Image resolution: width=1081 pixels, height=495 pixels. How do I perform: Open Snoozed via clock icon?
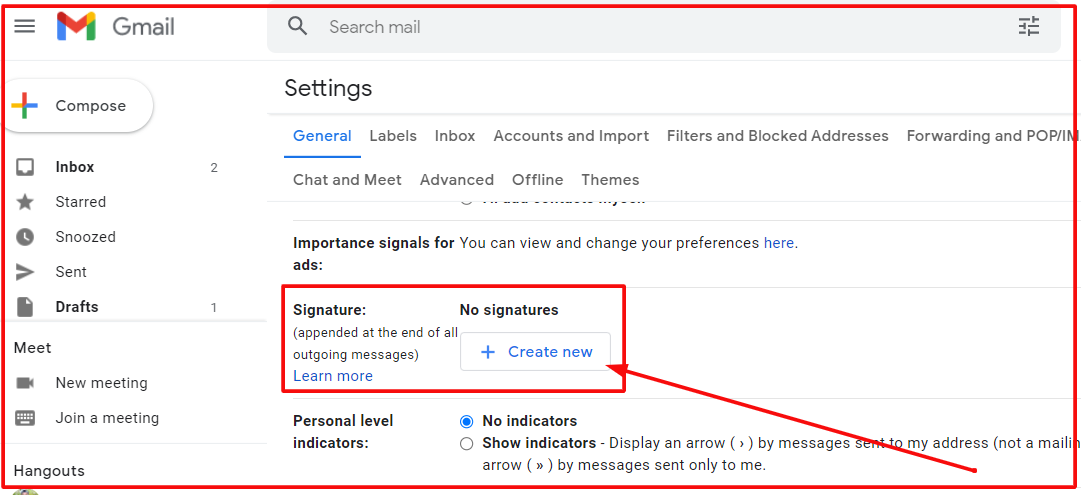tap(25, 237)
